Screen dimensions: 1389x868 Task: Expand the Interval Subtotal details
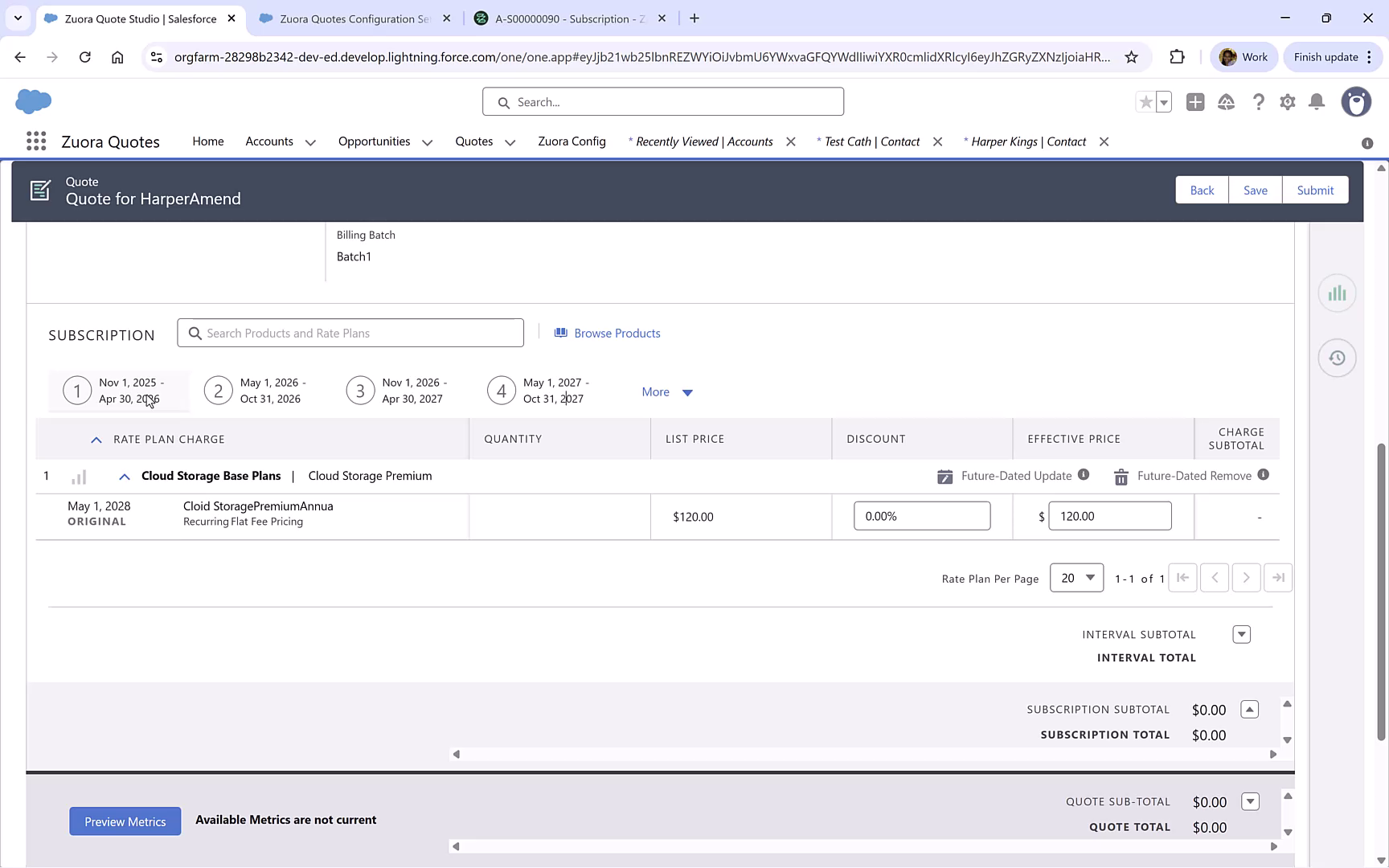pos(1241,634)
